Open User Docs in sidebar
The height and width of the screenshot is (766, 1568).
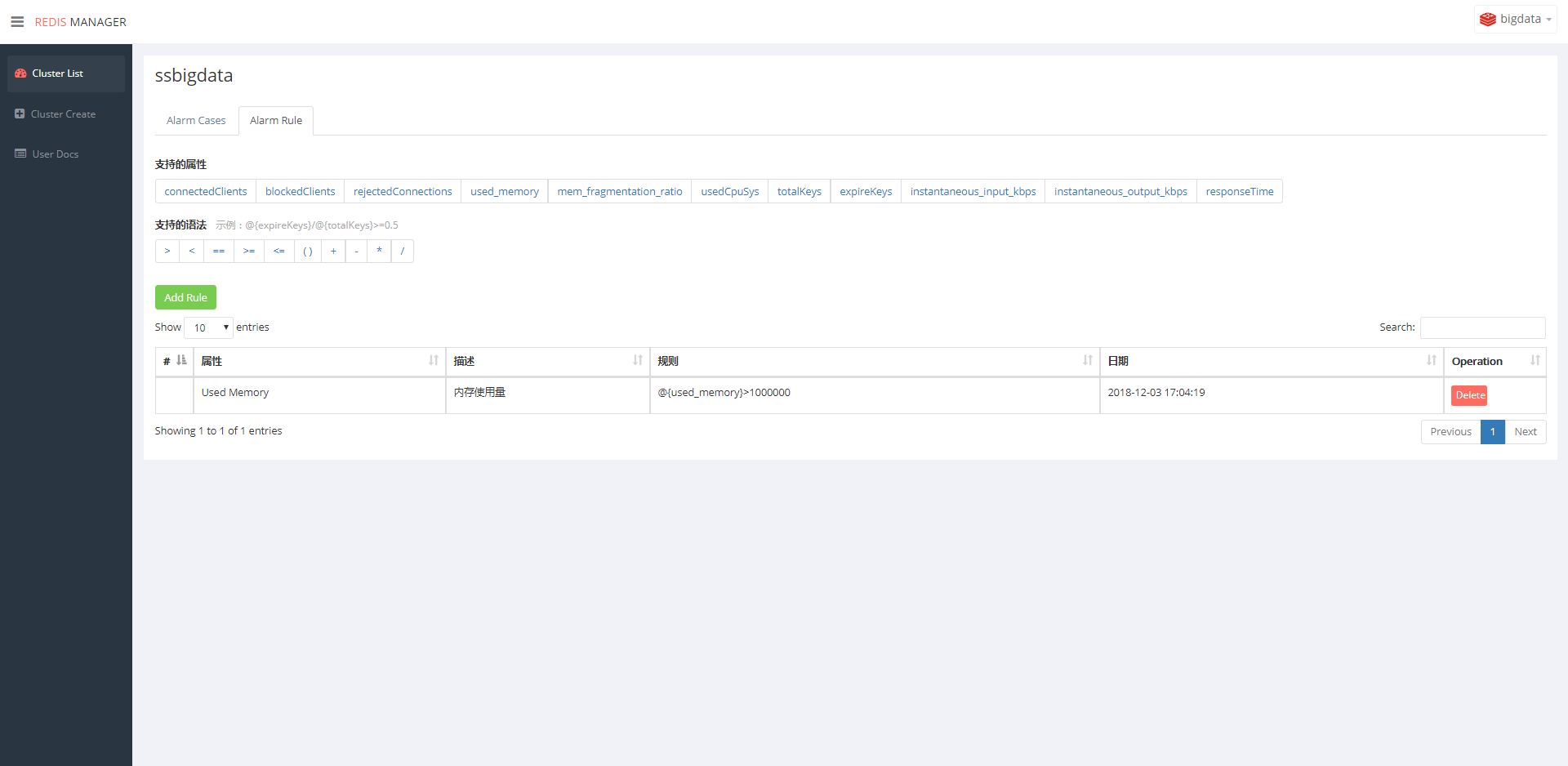tap(66, 154)
